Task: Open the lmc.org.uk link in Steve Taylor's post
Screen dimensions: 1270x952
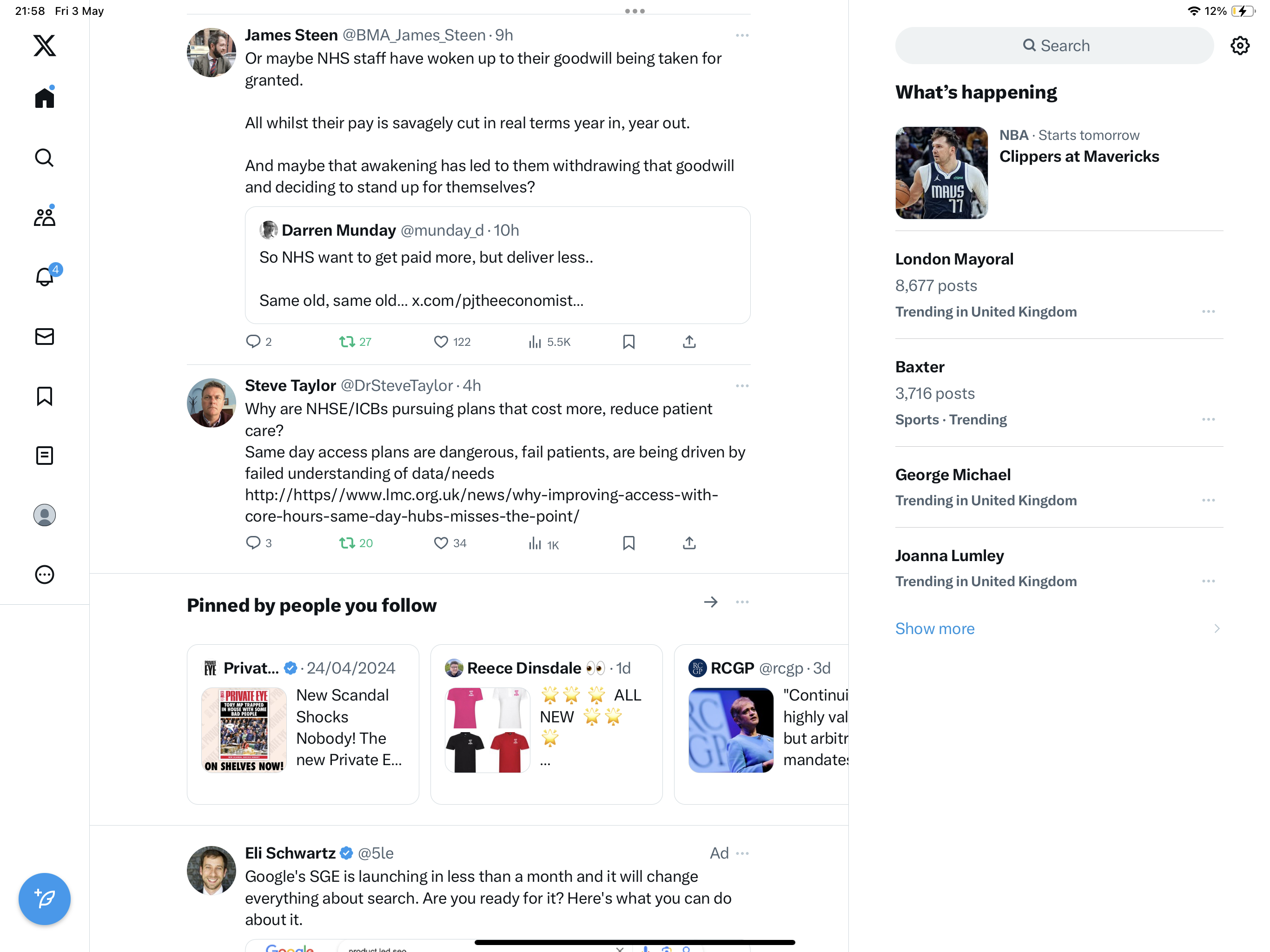Action: [481, 505]
